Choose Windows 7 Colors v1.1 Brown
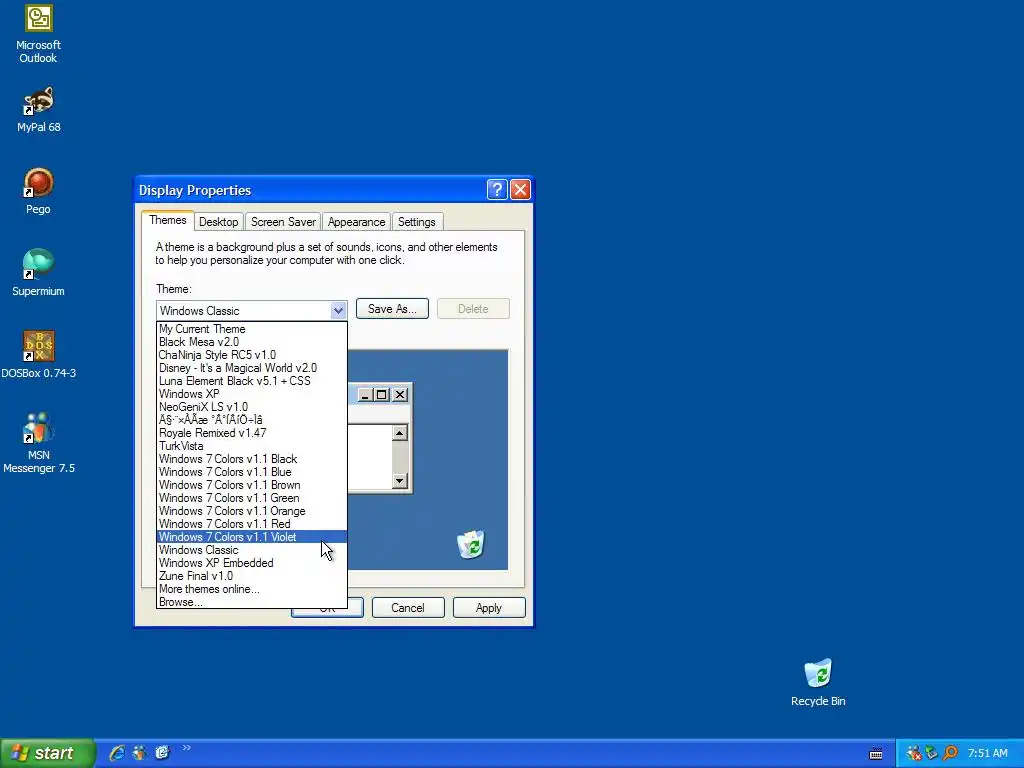 coord(252,485)
